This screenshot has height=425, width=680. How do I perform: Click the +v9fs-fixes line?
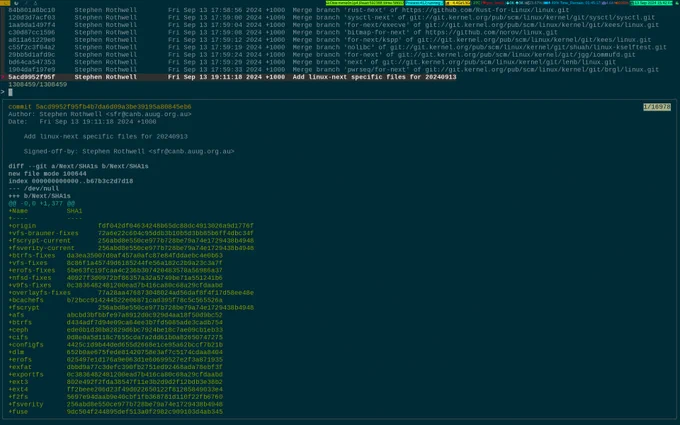pos(115,285)
